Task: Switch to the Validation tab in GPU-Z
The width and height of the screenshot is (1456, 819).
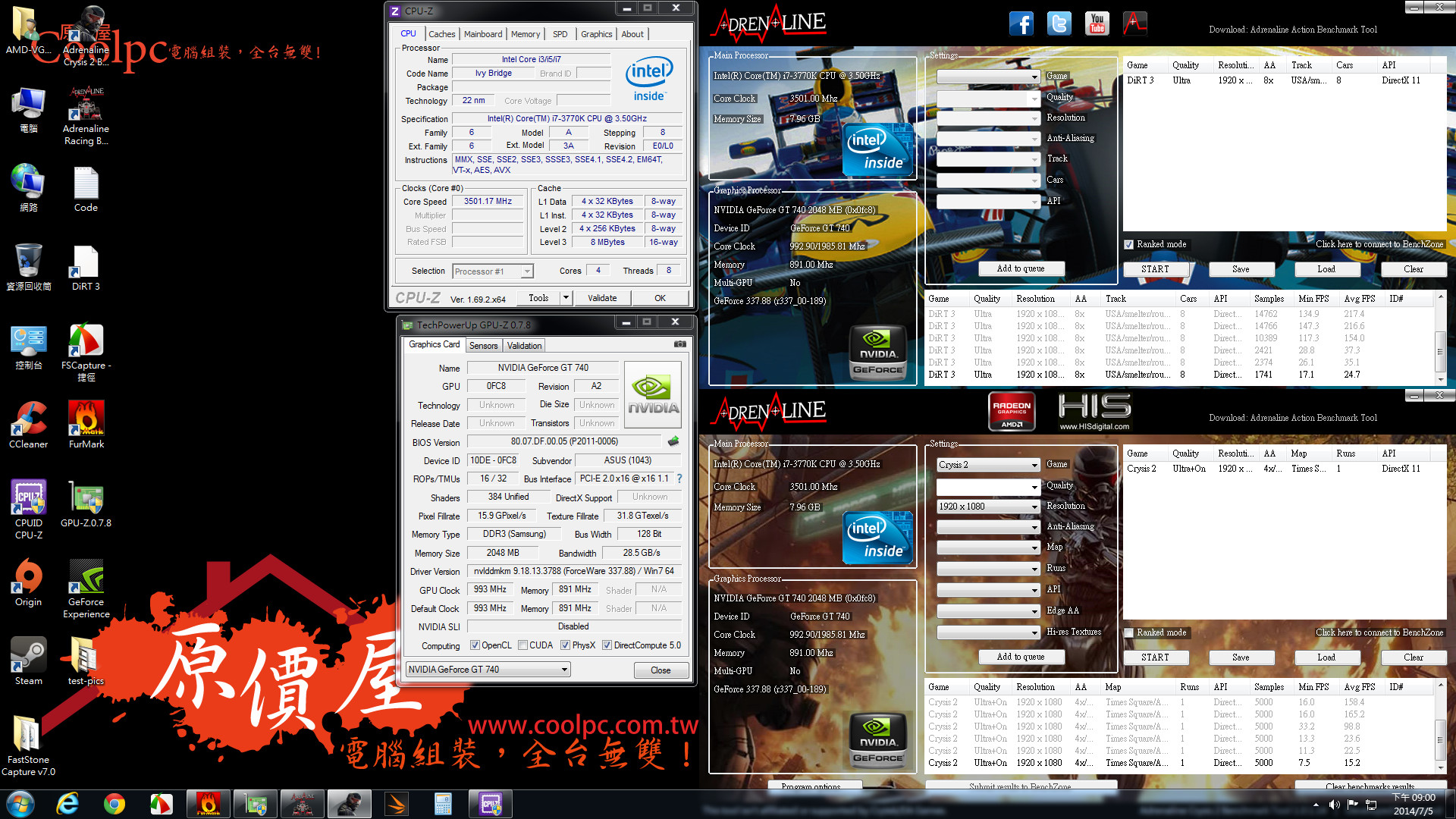Action: 525,346
